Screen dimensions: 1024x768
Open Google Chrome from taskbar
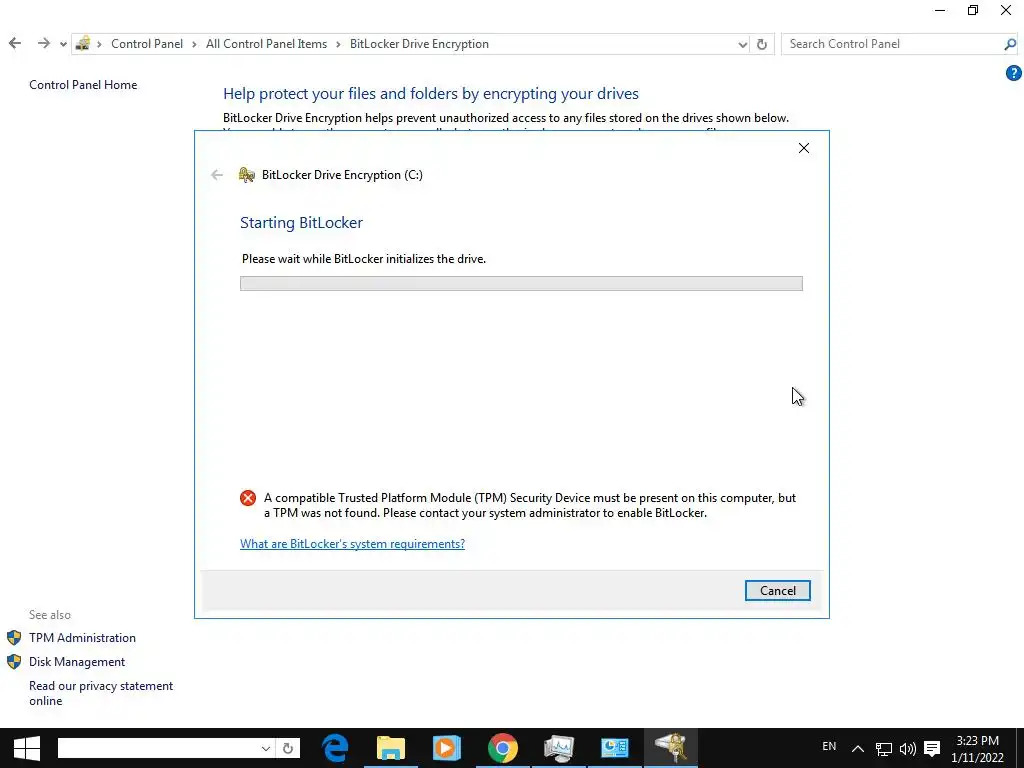tap(502, 748)
